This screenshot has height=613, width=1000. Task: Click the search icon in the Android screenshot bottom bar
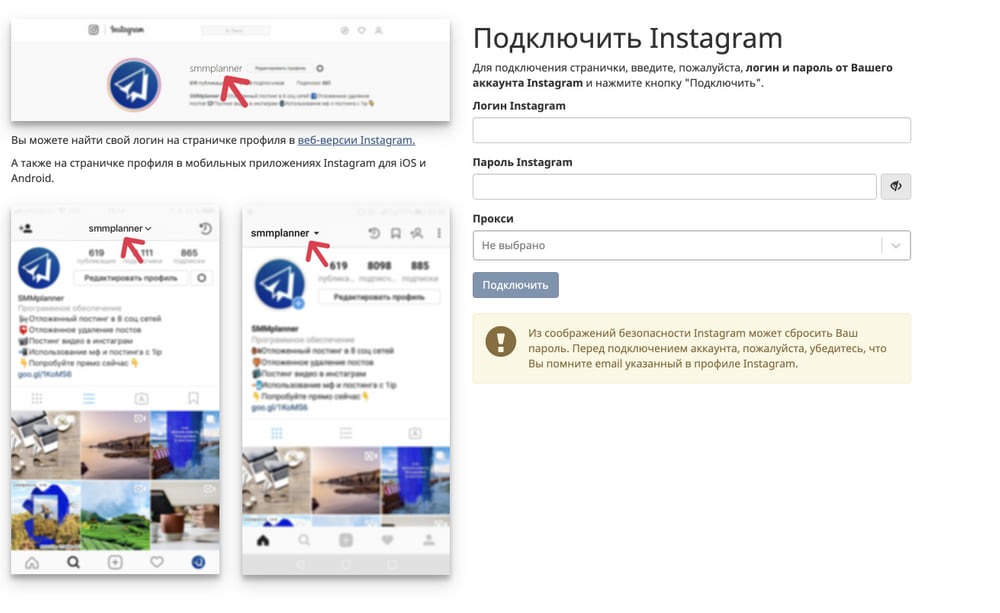304,540
